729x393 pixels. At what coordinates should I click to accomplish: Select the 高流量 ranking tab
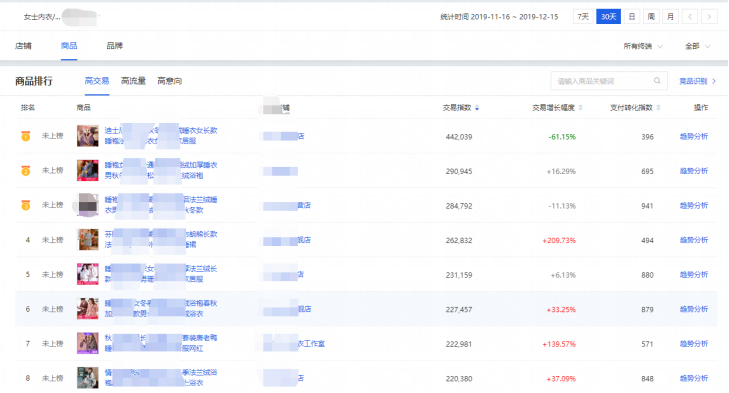(x=133, y=81)
